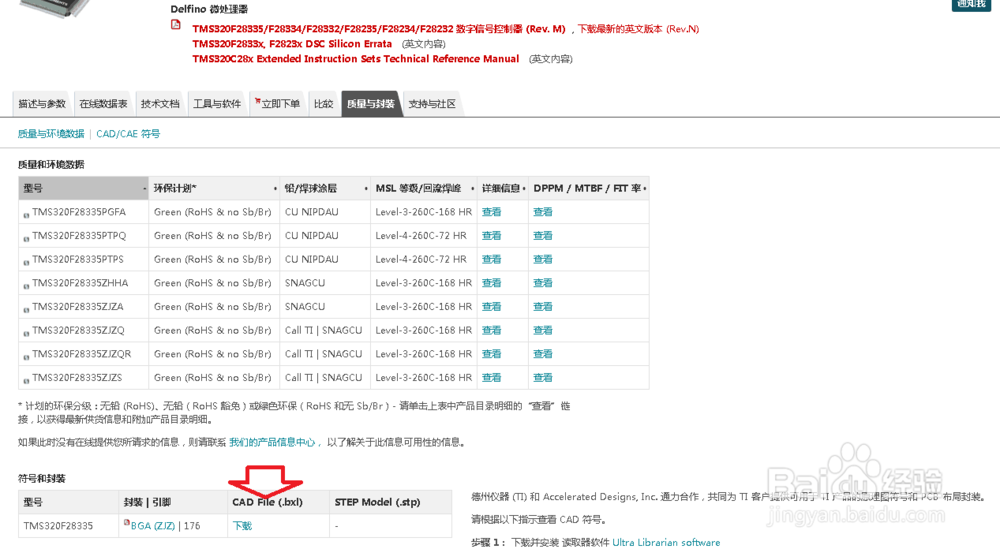Switch to the 工具与软件 tab

point(217,104)
